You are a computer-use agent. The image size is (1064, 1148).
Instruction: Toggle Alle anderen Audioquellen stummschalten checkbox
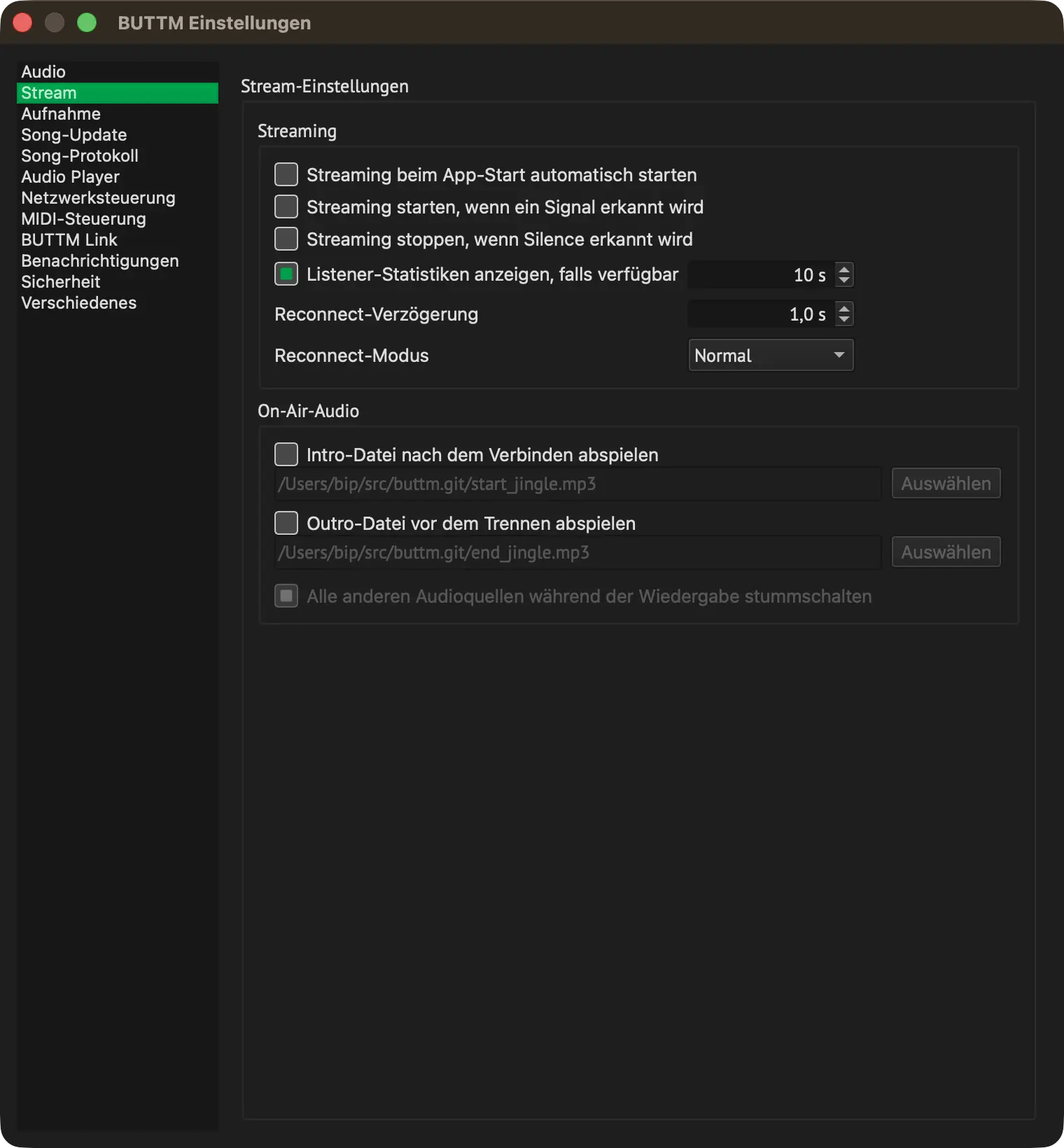pos(286,596)
